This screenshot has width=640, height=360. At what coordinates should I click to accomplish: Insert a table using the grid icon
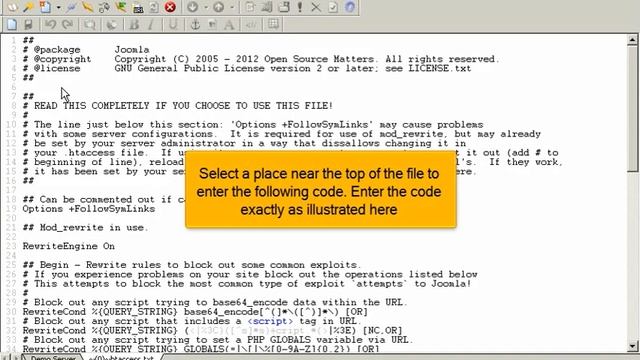point(273,24)
